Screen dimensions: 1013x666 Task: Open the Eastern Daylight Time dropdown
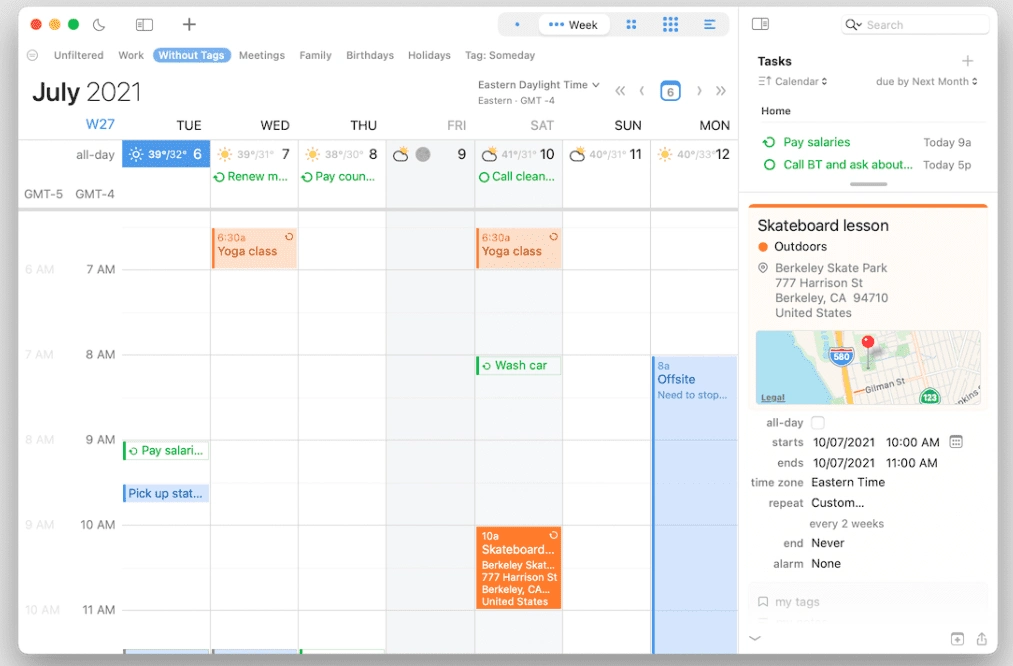point(538,85)
